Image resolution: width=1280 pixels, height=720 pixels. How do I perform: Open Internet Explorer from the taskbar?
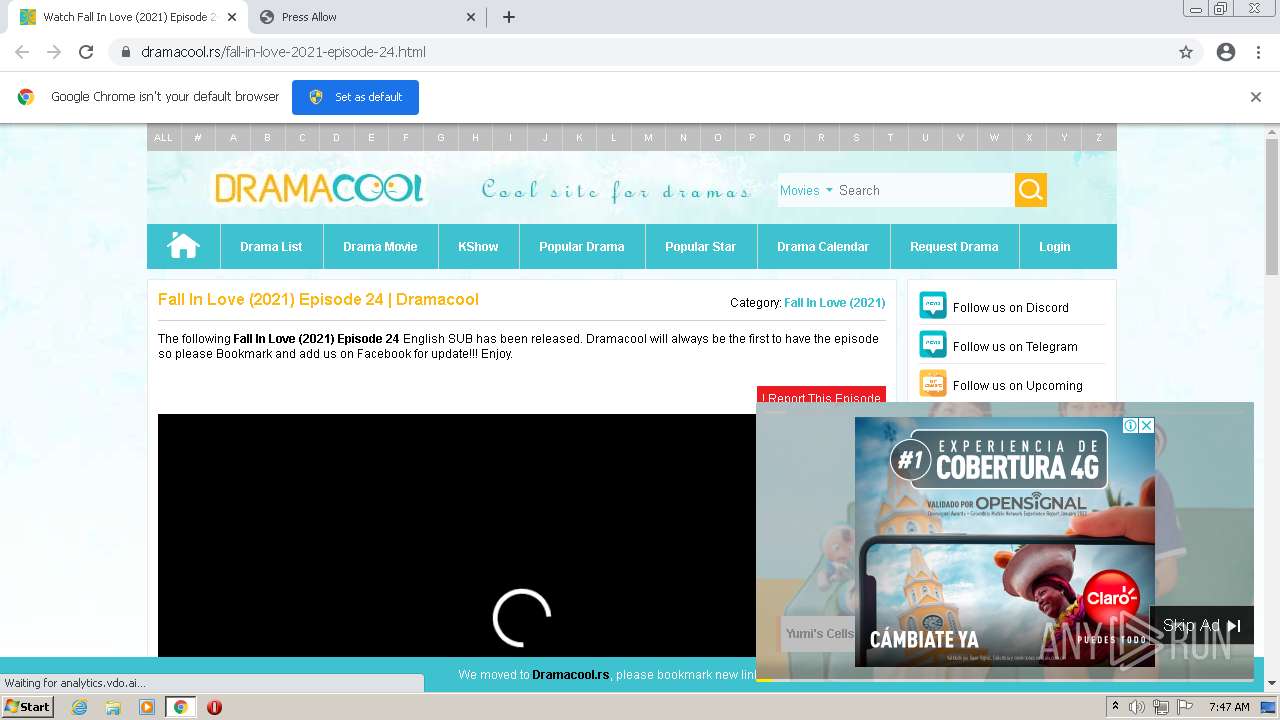tap(80, 707)
